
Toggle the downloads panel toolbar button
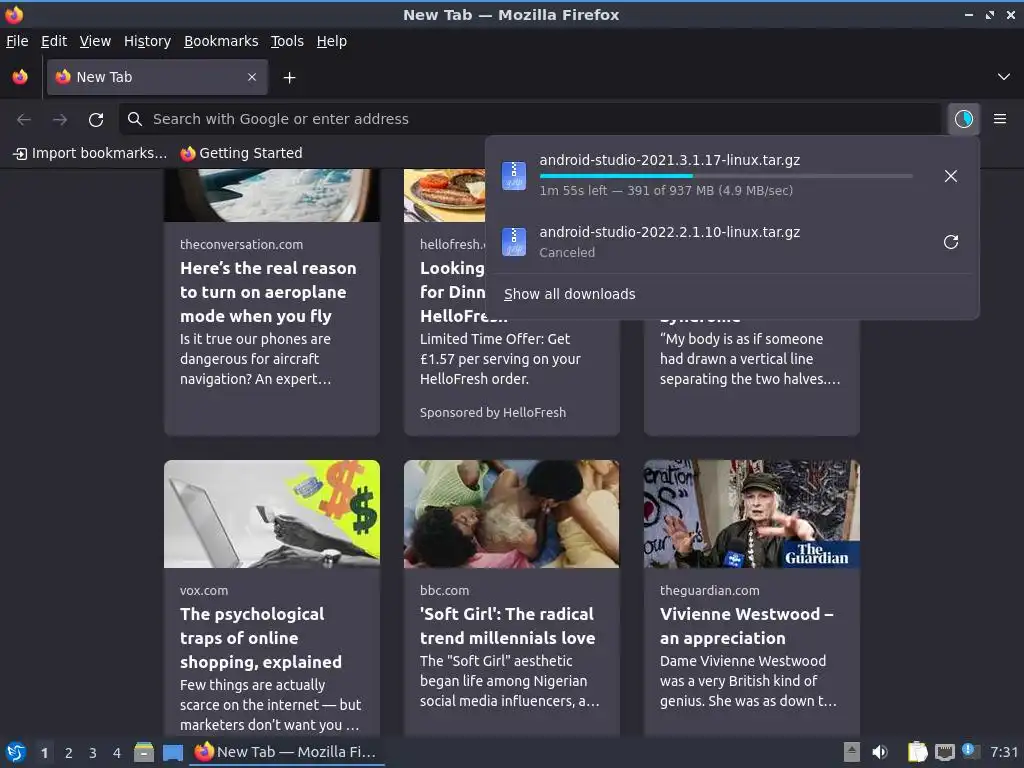pos(964,119)
